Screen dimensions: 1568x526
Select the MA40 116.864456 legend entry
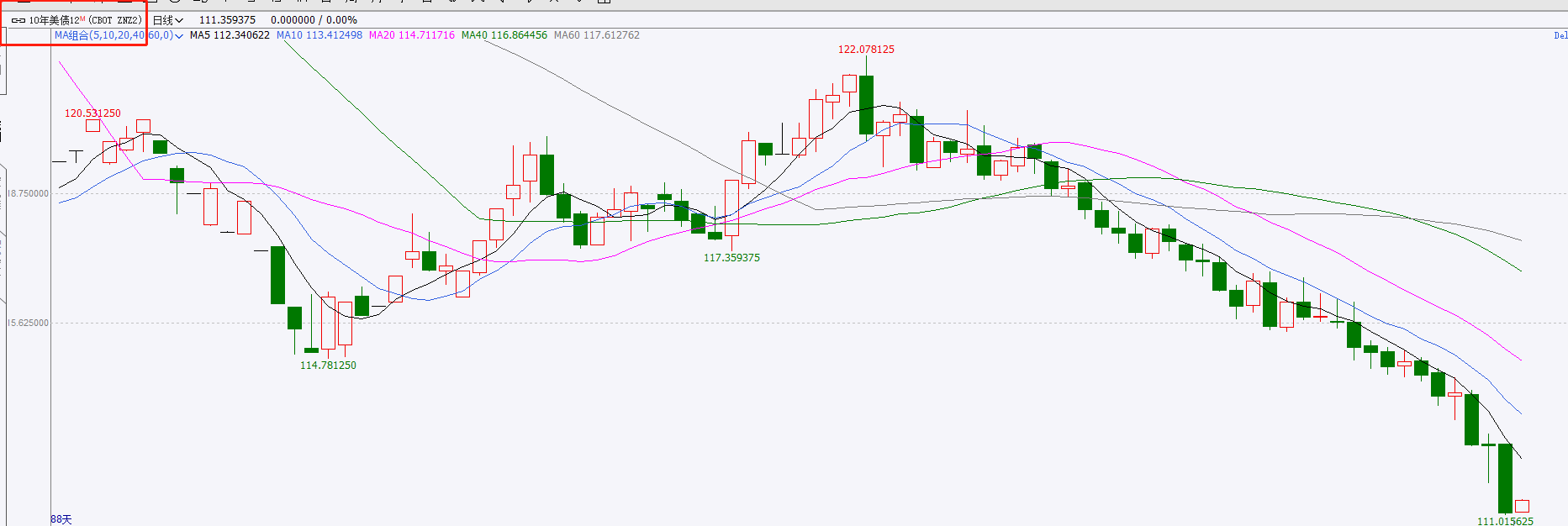click(x=504, y=35)
